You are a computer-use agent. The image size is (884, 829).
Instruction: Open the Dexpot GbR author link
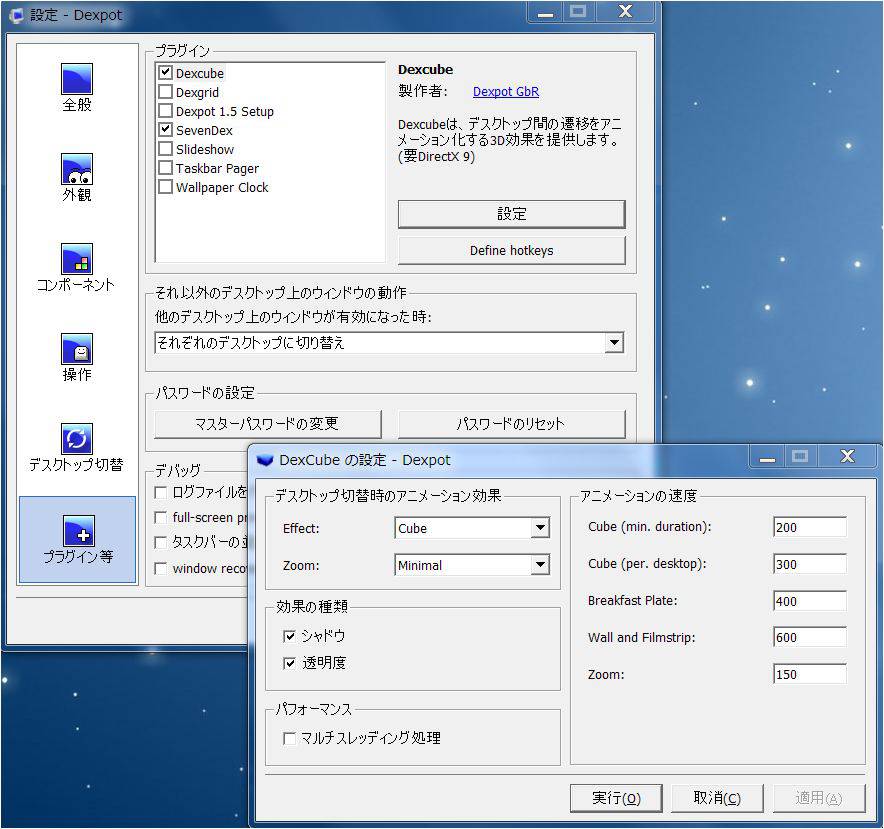(506, 91)
